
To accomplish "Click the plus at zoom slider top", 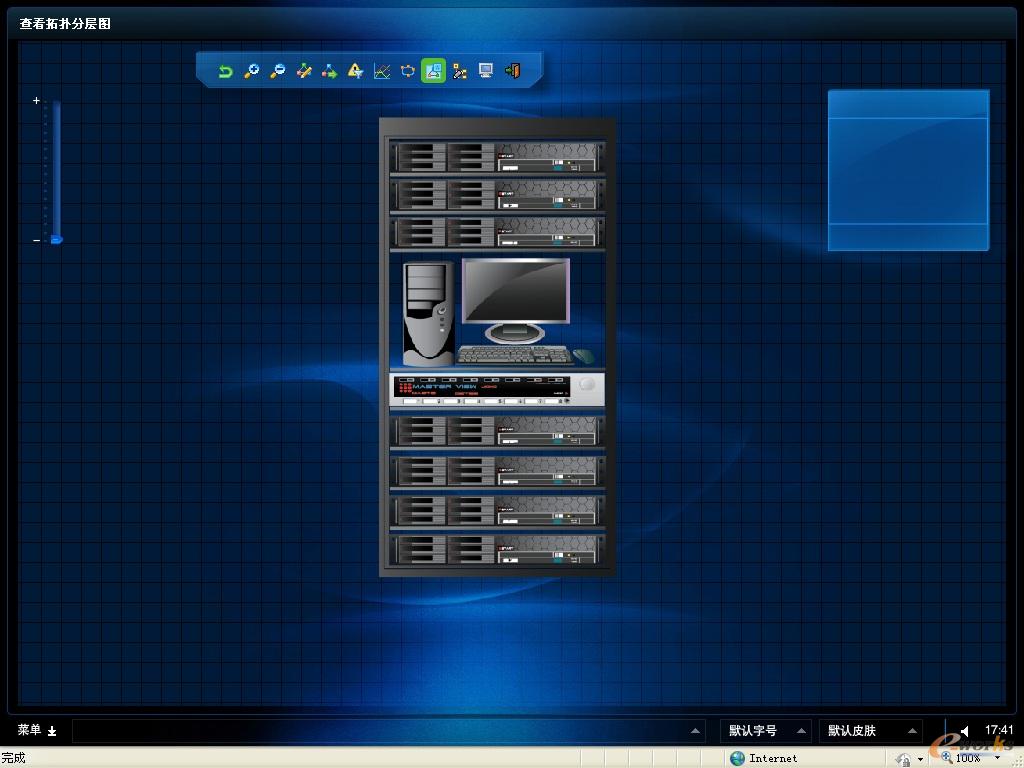I will point(36,101).
